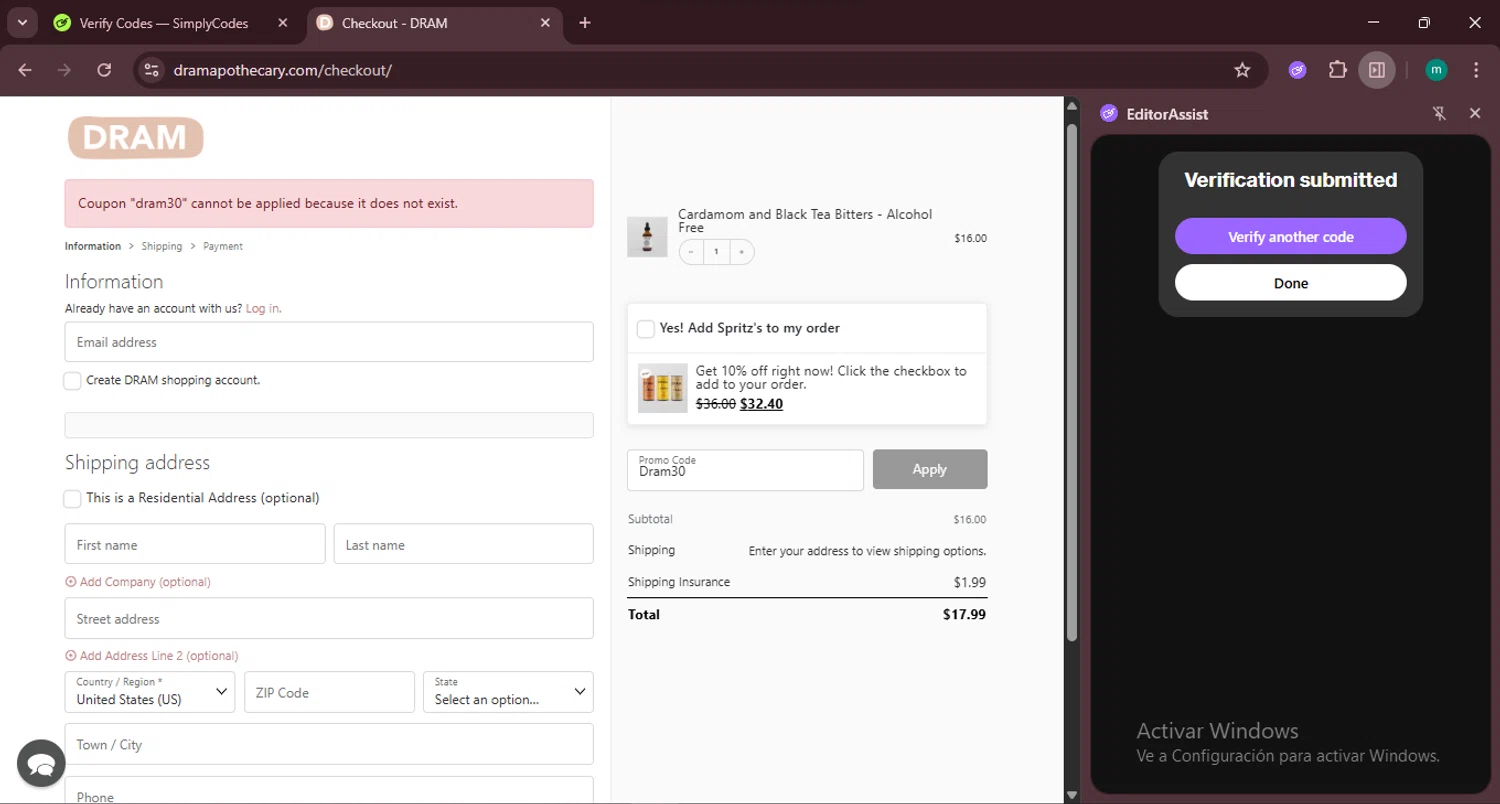Viewport: 1500px width, 804px height.
Task: Expand Add Address Line 2 (optional)
Action: [152, 656]
